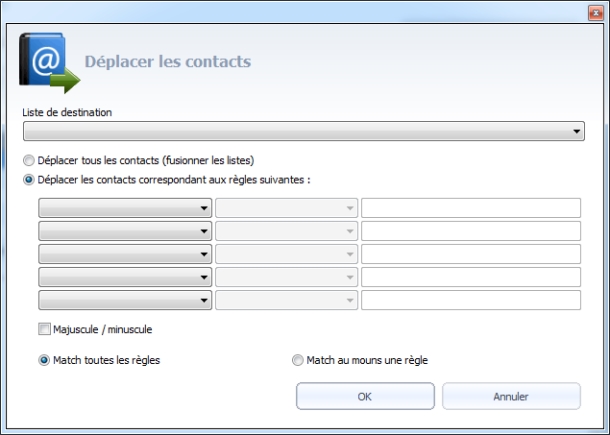Click the second rule value text field
610x435 pixels.
[470, 231]
